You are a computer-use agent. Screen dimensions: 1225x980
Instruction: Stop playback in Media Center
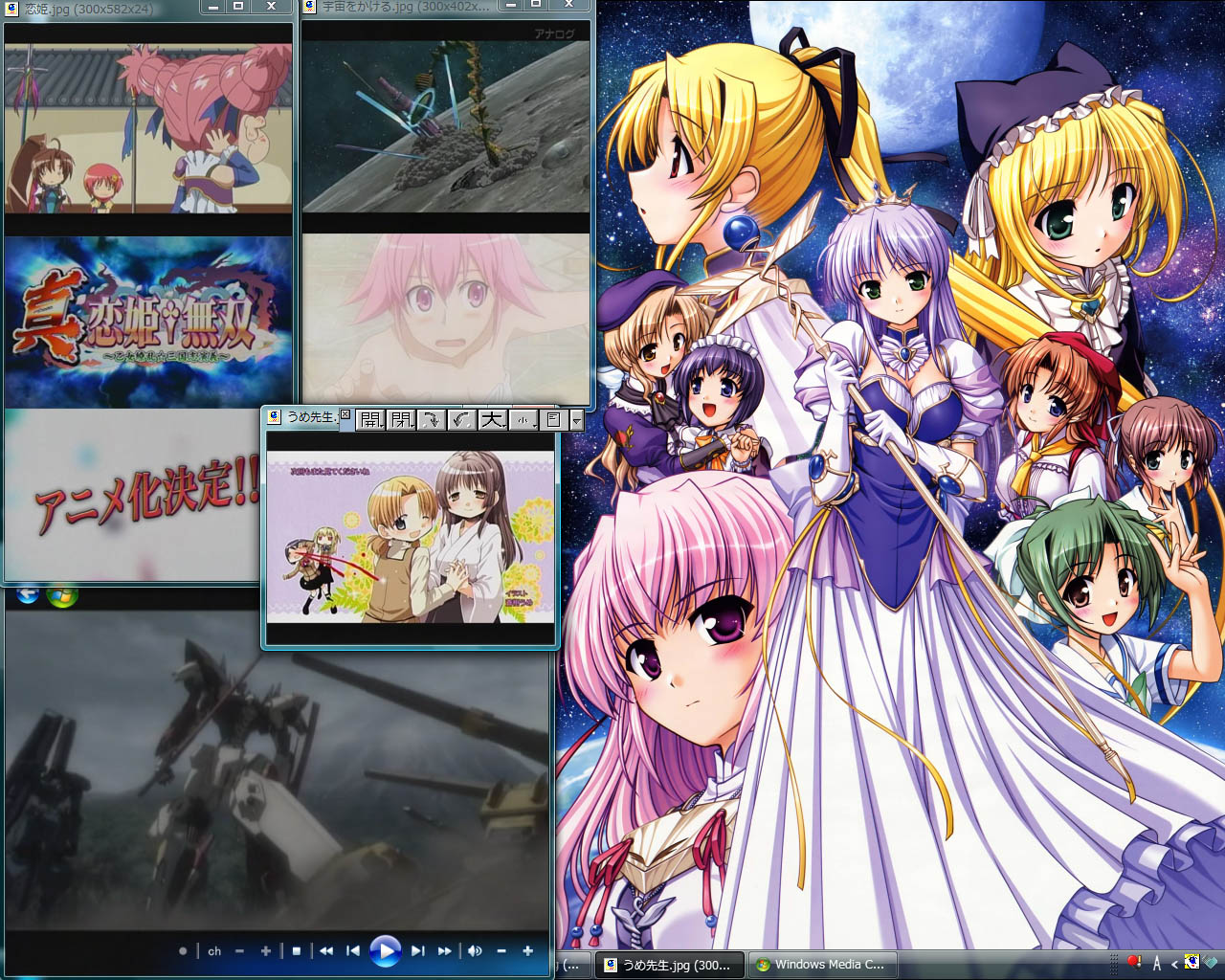click(297, 951)
